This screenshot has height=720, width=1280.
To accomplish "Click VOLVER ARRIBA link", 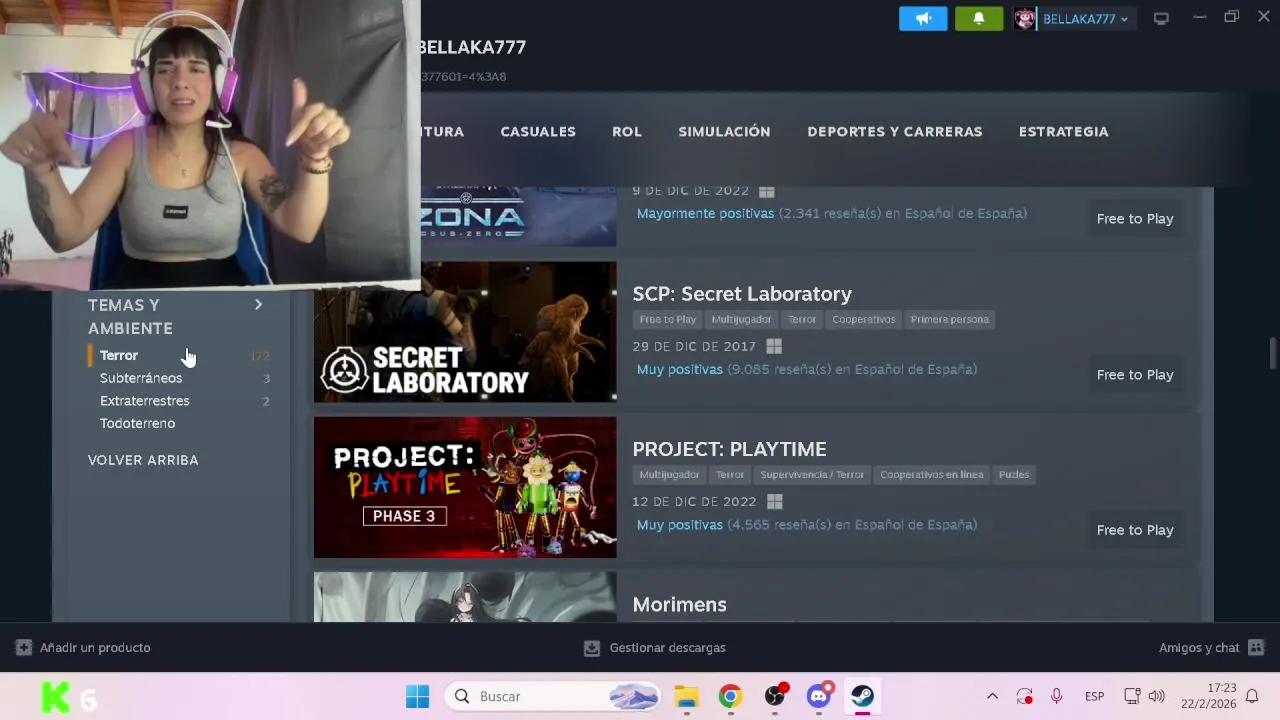I will [143, 460].
